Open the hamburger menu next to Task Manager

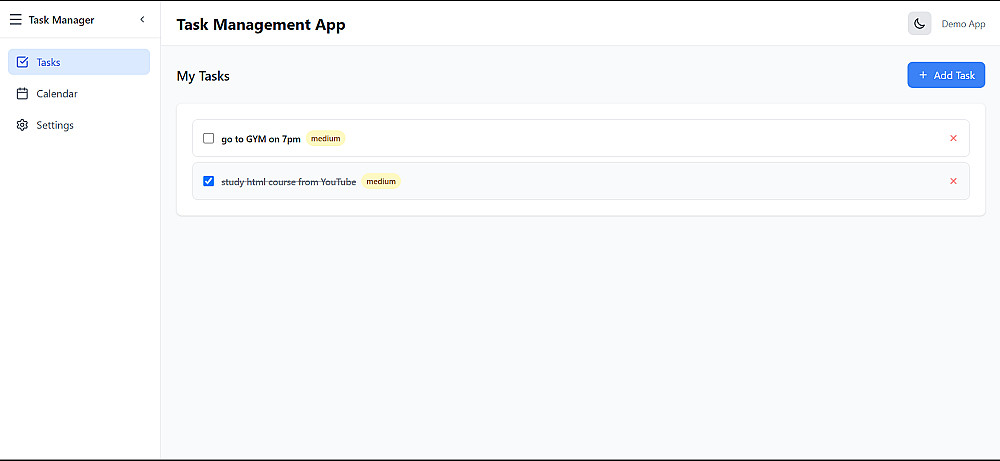click(15, 19)
